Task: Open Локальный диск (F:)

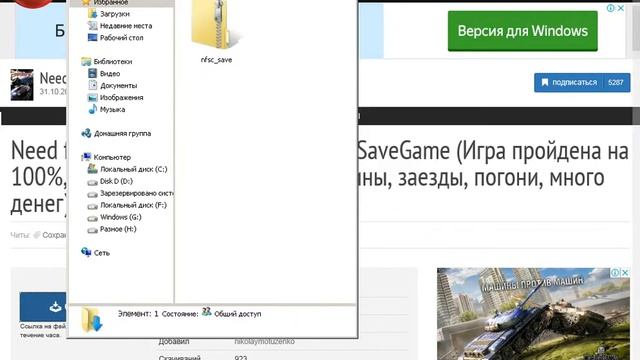Action: (133, 205)
